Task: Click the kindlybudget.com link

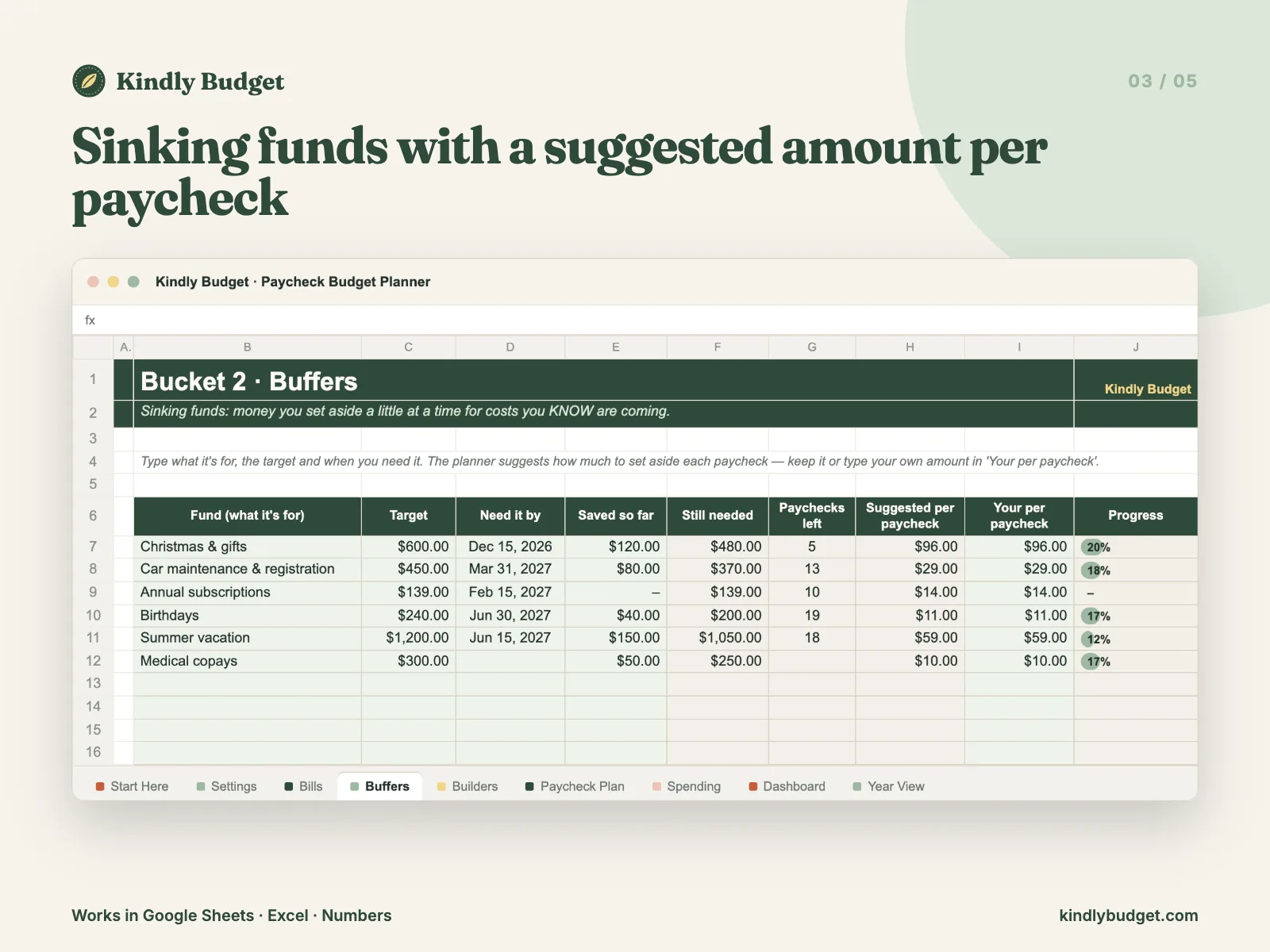Action: [1128, 916]
